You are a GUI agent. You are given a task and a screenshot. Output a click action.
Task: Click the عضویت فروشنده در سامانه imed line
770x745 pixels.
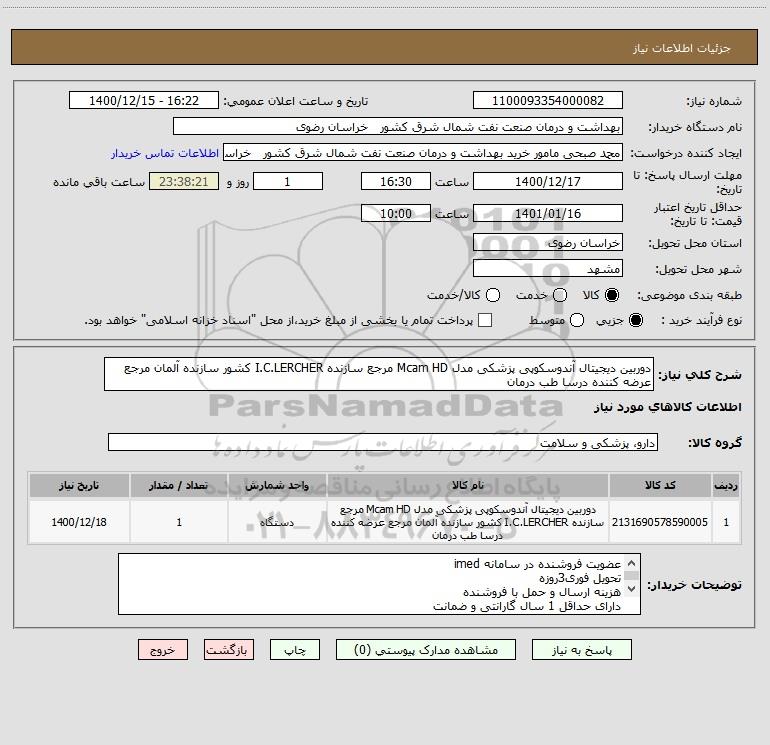[x=537, y=564]
